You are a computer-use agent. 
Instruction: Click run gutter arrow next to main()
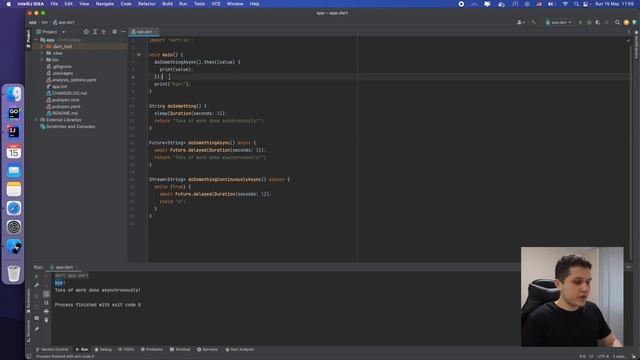(139, 55)
